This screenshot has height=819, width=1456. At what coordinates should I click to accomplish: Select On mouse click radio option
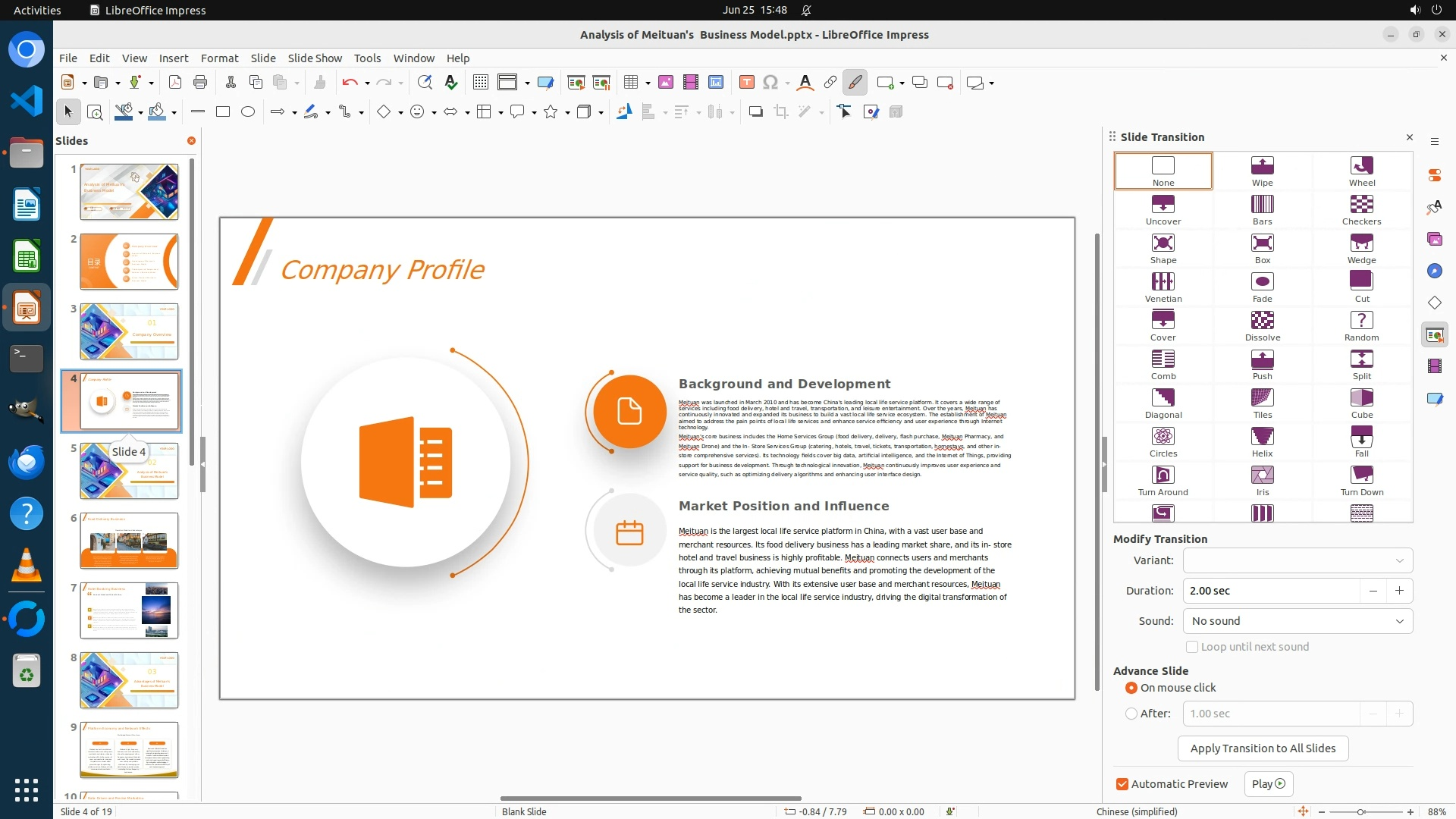point(1131,688)
